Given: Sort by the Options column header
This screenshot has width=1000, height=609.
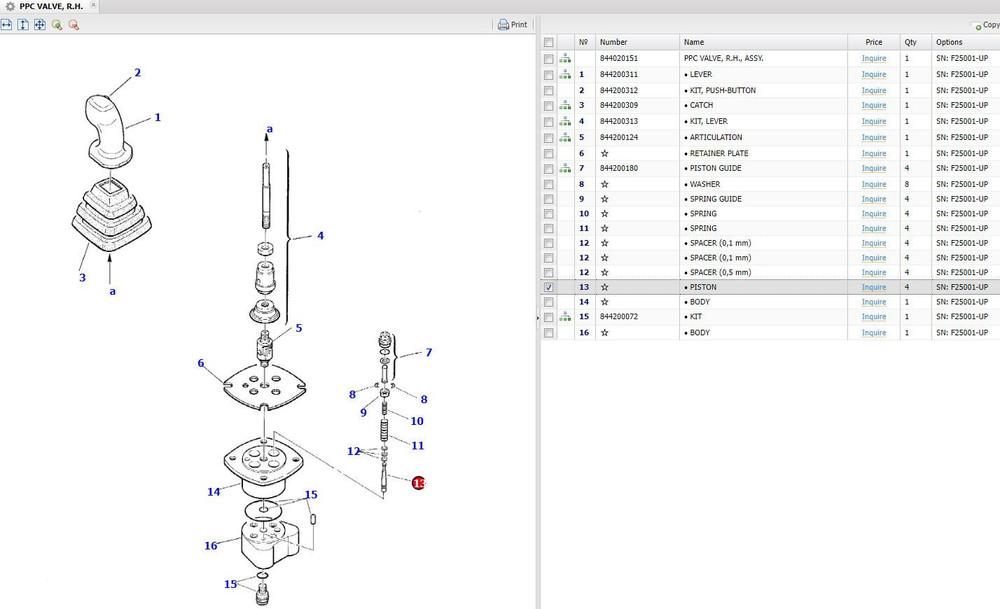Looking at the screenshot, I should click(966, 42).
